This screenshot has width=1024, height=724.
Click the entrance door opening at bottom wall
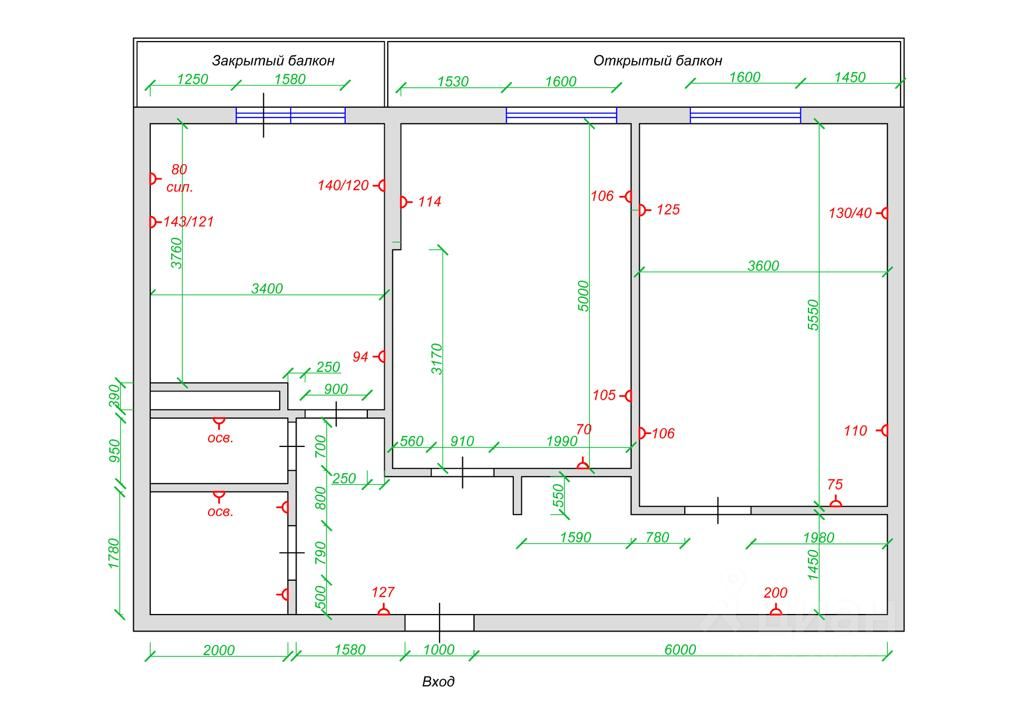point(440,622)
